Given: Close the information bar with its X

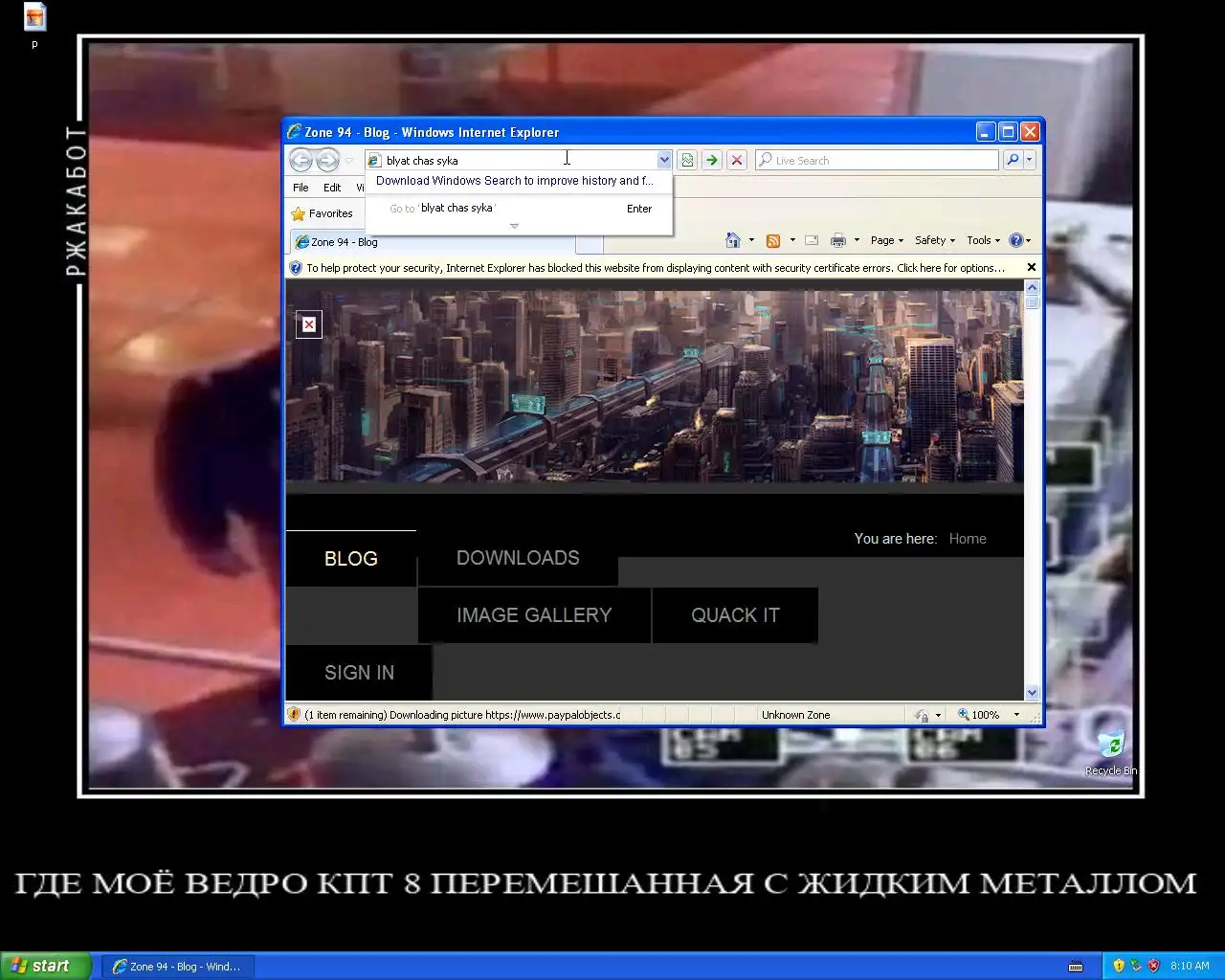Looking at the screenshot, I should coord(1032,268).
